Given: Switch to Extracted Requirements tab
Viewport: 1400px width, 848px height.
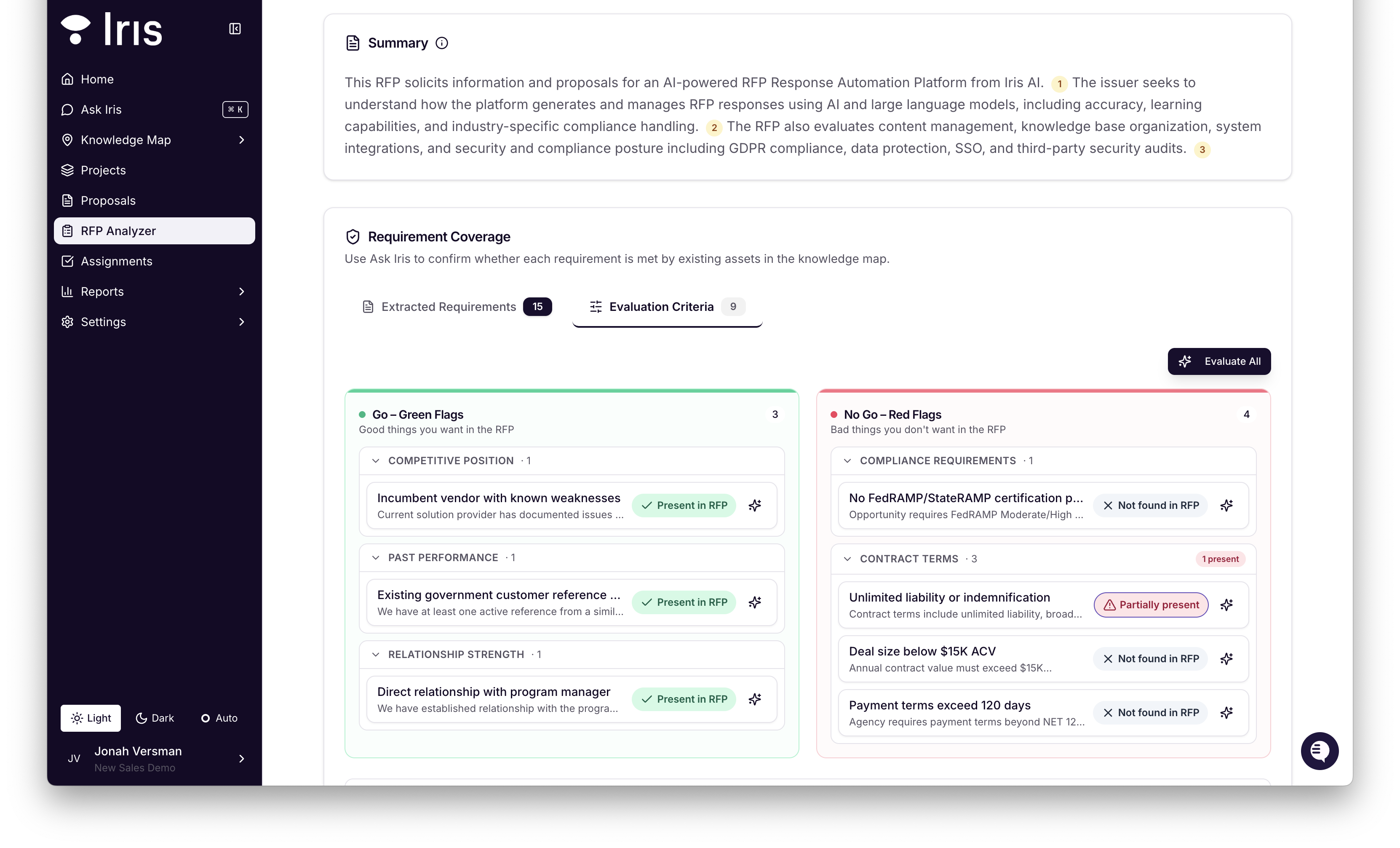Looking at the screenshot, I should [x=457, y=307].
